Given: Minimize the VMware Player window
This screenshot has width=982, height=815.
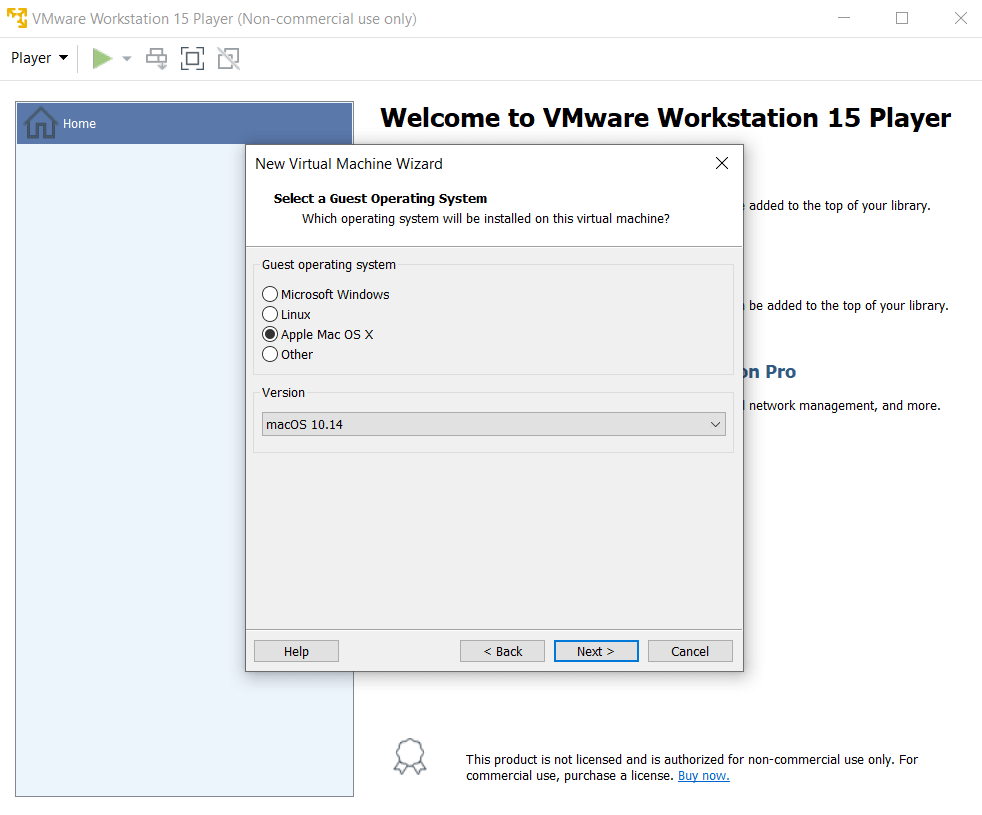Looking at the screenshot, I should pos(844,18).
